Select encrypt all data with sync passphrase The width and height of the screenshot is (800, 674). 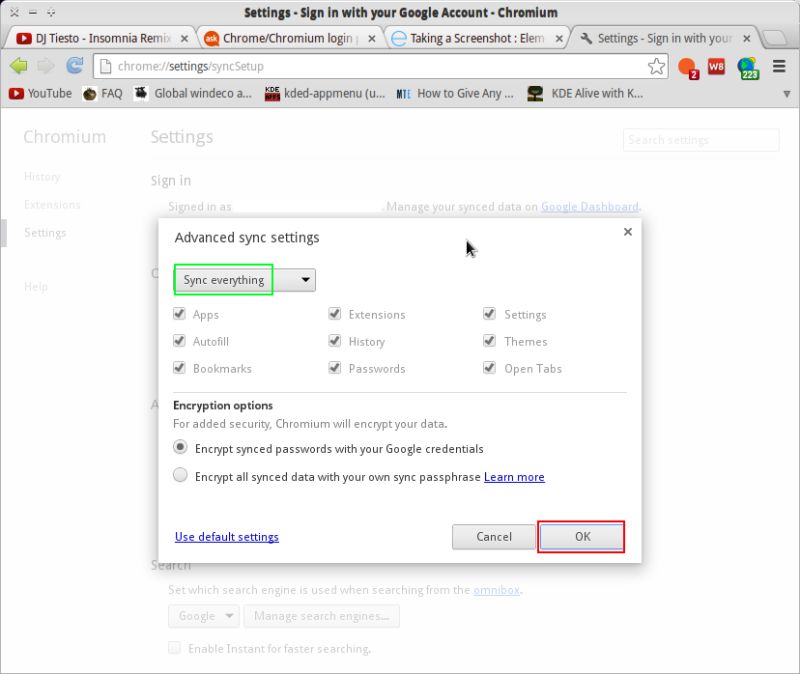pos(180,475)
